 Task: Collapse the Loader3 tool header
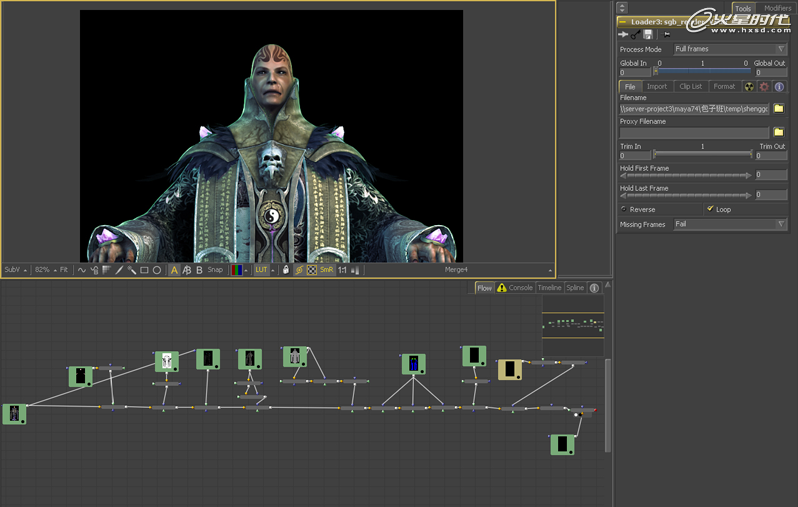coord(622,22)
